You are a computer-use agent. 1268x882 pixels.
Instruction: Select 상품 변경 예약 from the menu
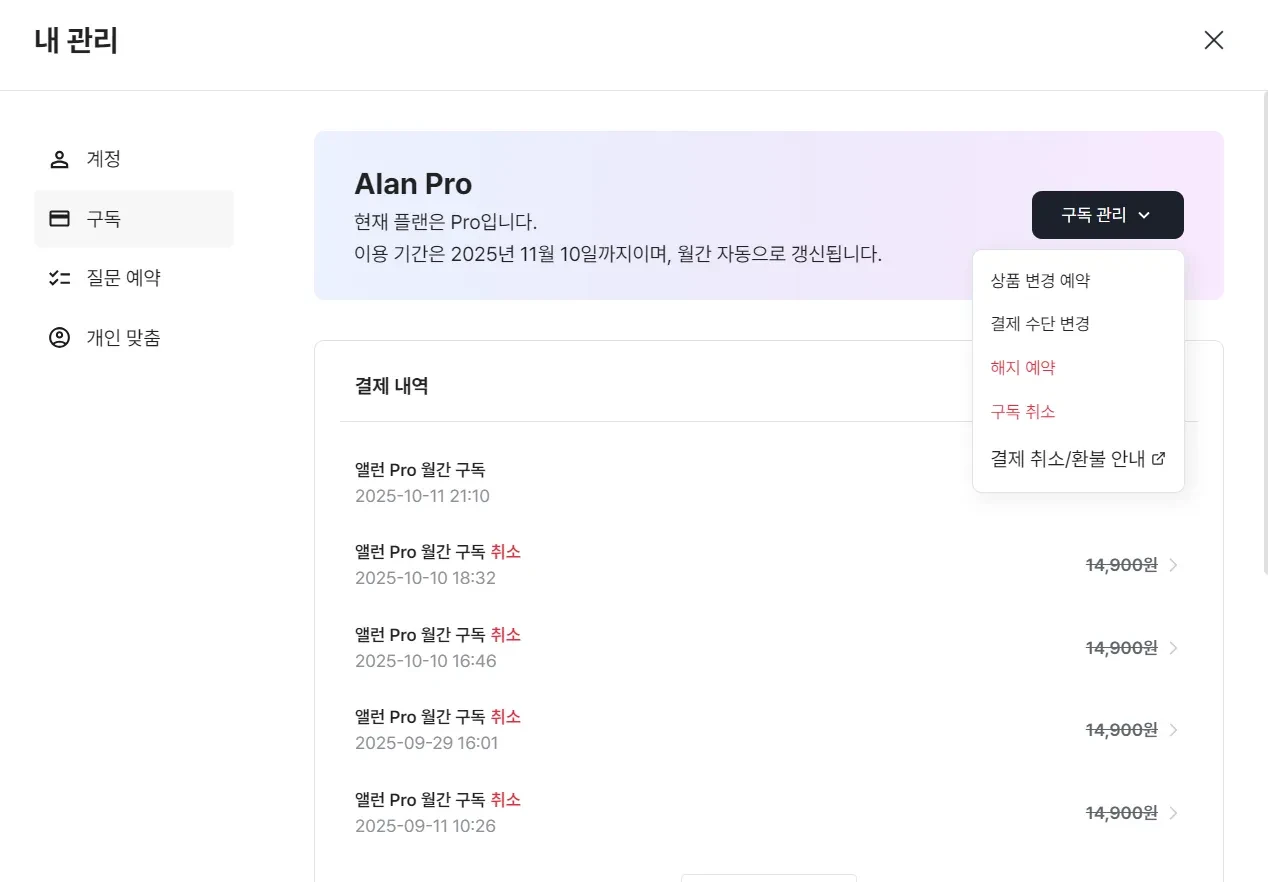(x=1040, y=281)
